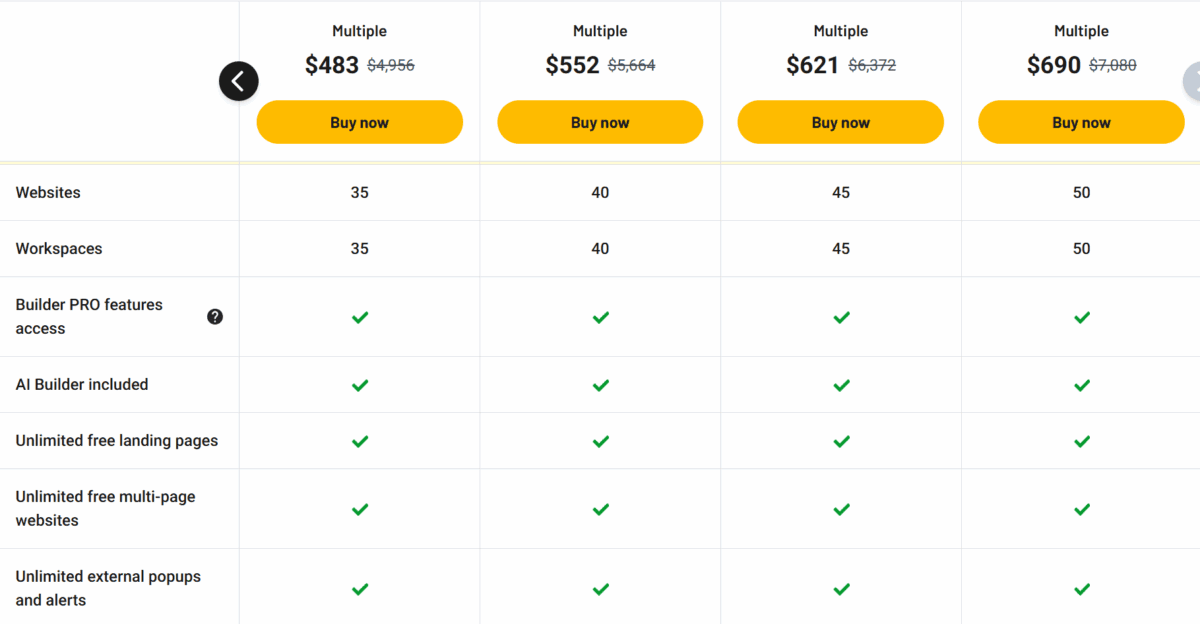Screen dimensions: 1200x624
Task: Open Builder PRO features help tooltip icon
Action: point(215,317)
